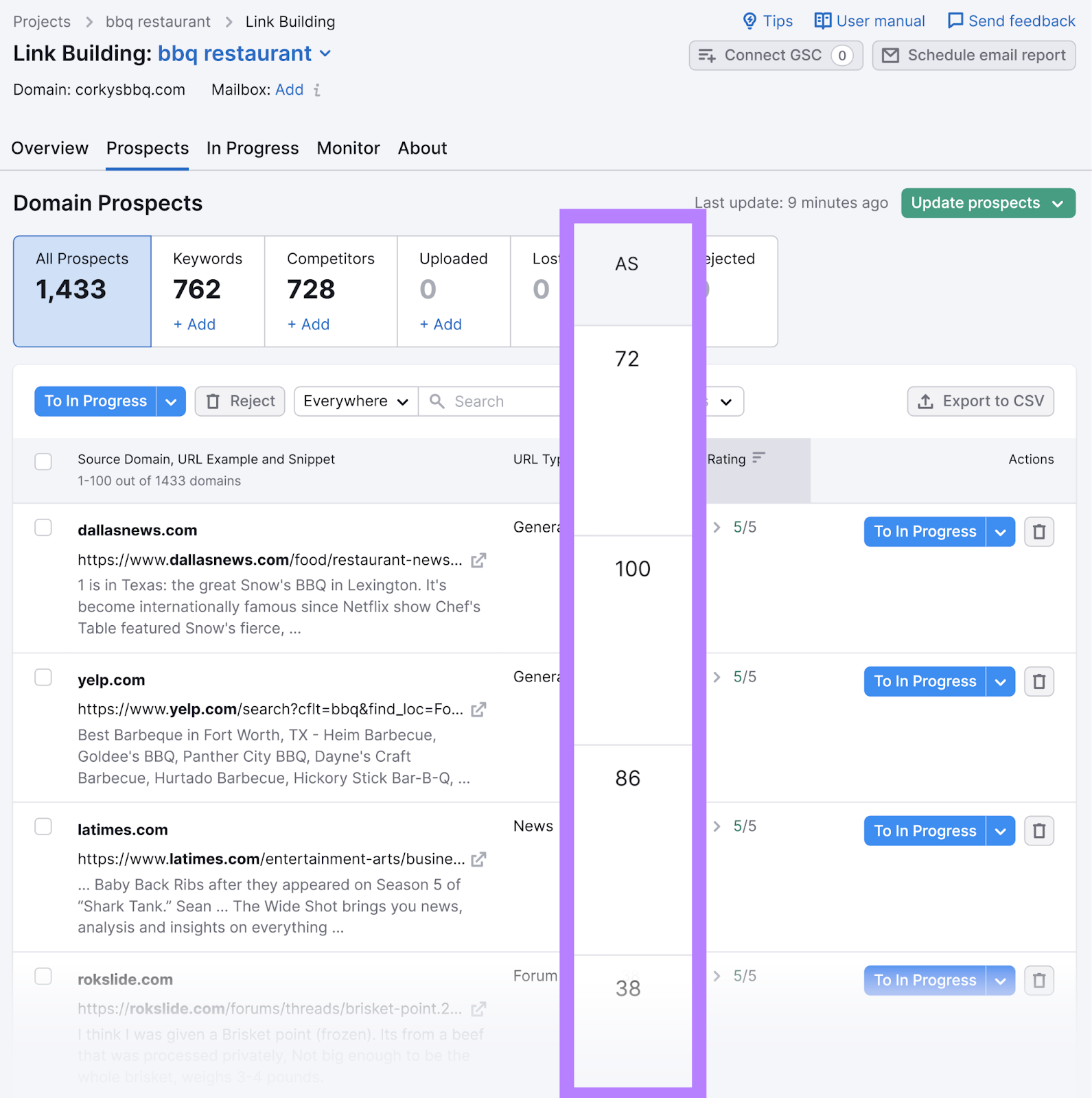Screen dimensions: 1092x1098
Task: Click the Mailbox info icon
Action: click(x=317, y=90)
